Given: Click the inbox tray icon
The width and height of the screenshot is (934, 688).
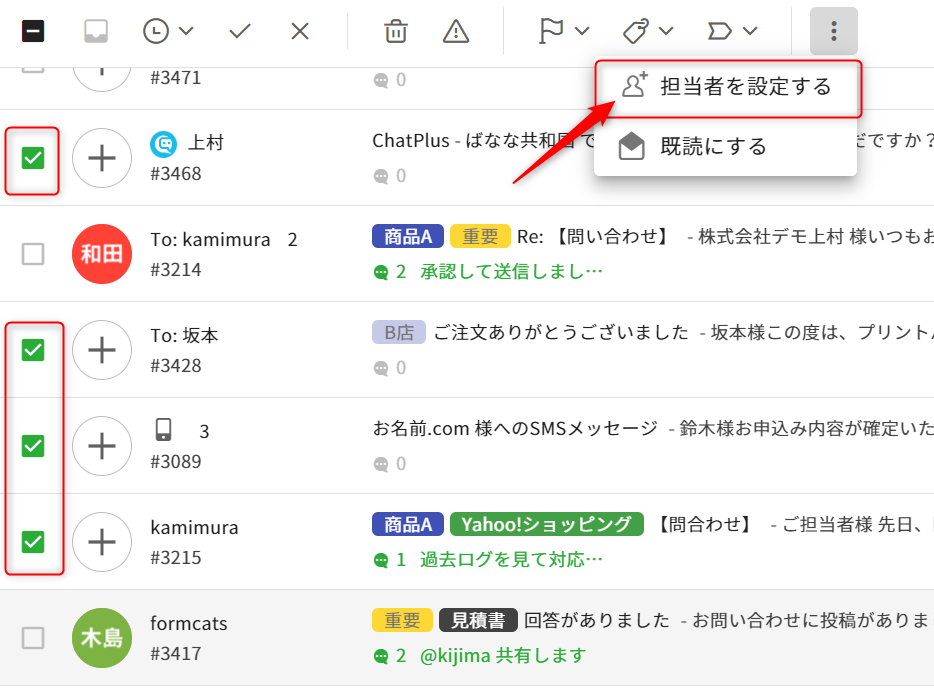Looking at the screenshot, I should [96, 31].
